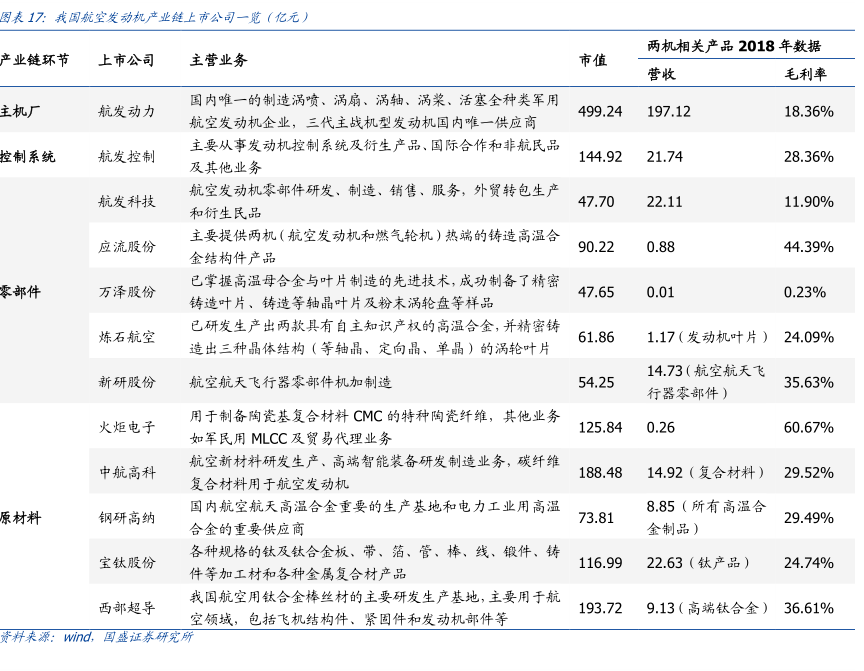The image size is (864, 671).
Task: Click the '营收' sub-header
Action: pyautogui.click(x=661, y=74)
